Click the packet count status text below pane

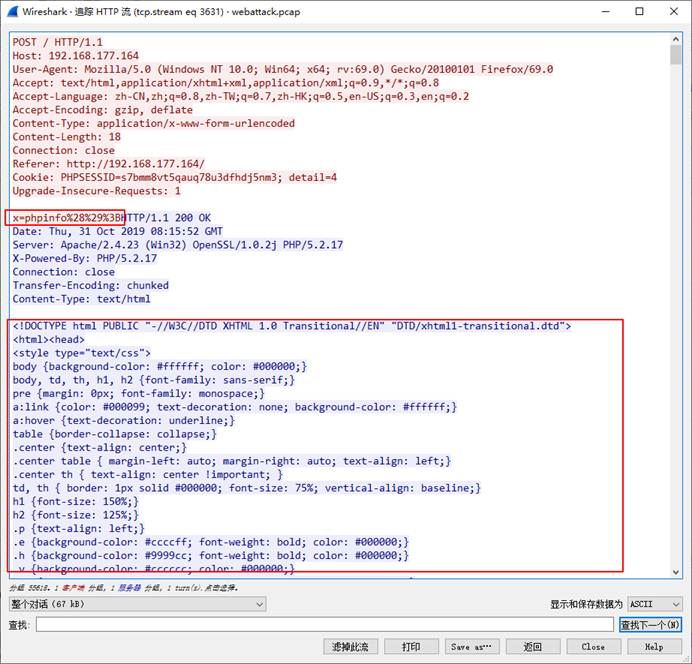[x=124, y=588]
